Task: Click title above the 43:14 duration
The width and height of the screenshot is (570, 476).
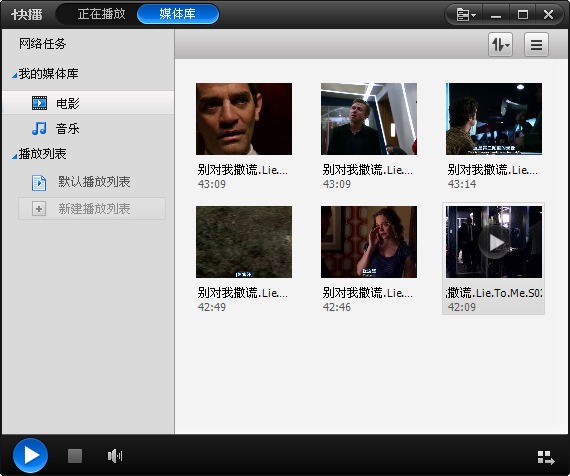Action: point(493,170)
